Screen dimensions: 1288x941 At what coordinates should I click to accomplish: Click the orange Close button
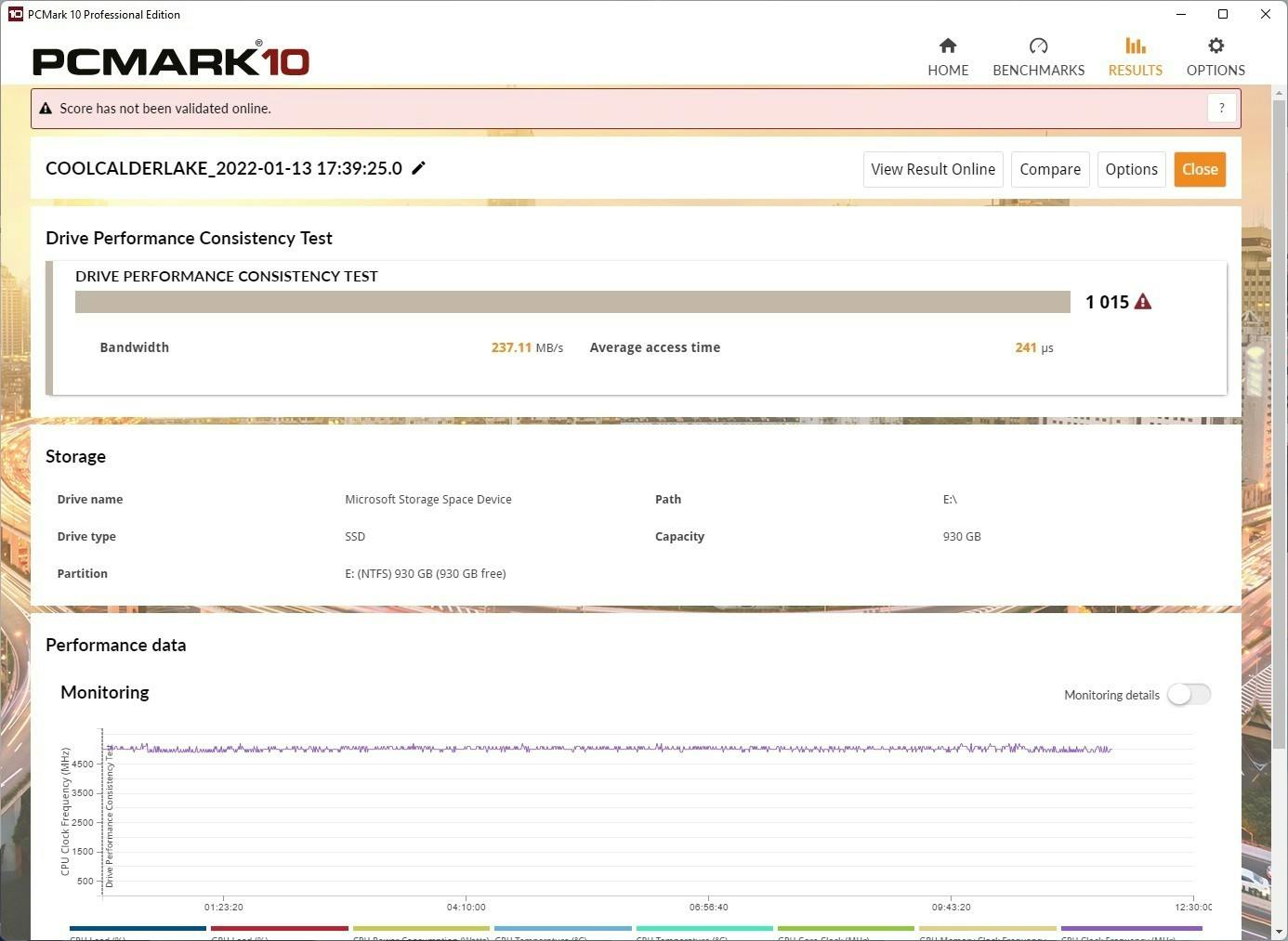(x=1199, y=169)
